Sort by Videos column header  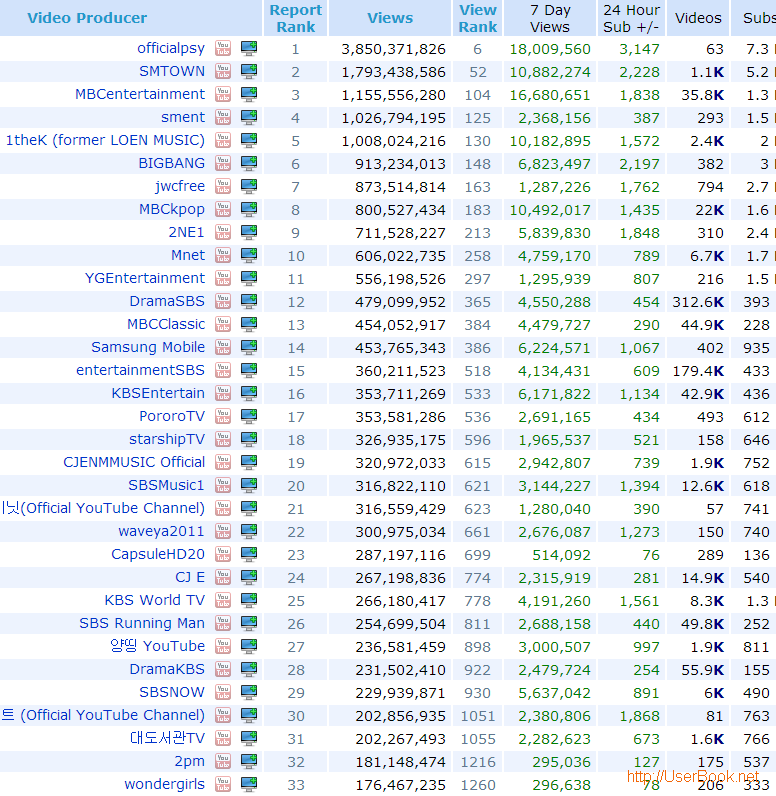pyautogui.click(x=698, y=18)
